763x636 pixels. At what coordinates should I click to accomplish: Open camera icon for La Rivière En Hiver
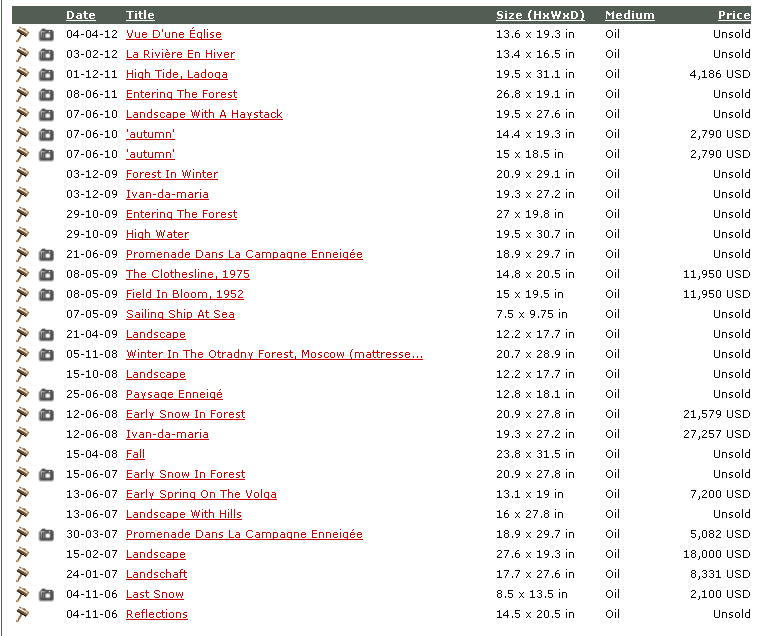[x=46, y=54]
